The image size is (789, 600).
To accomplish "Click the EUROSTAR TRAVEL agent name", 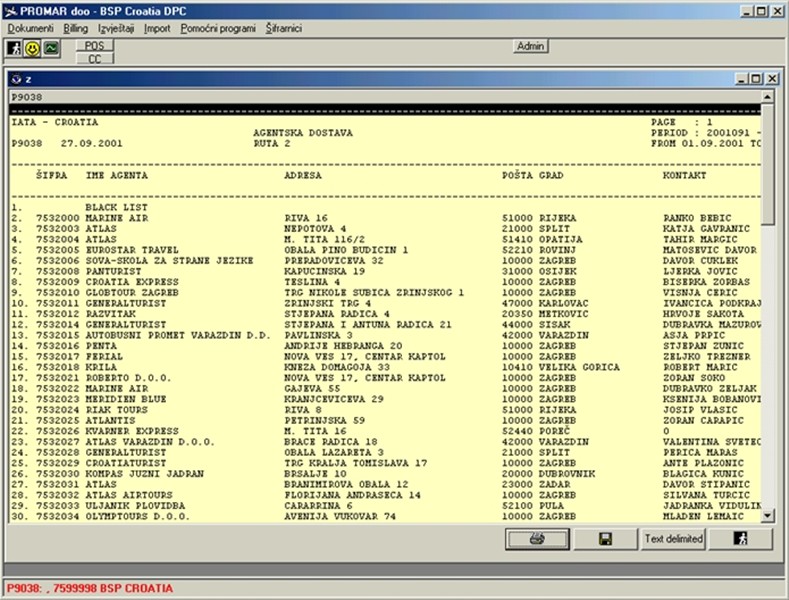I will tap(132, 250).
